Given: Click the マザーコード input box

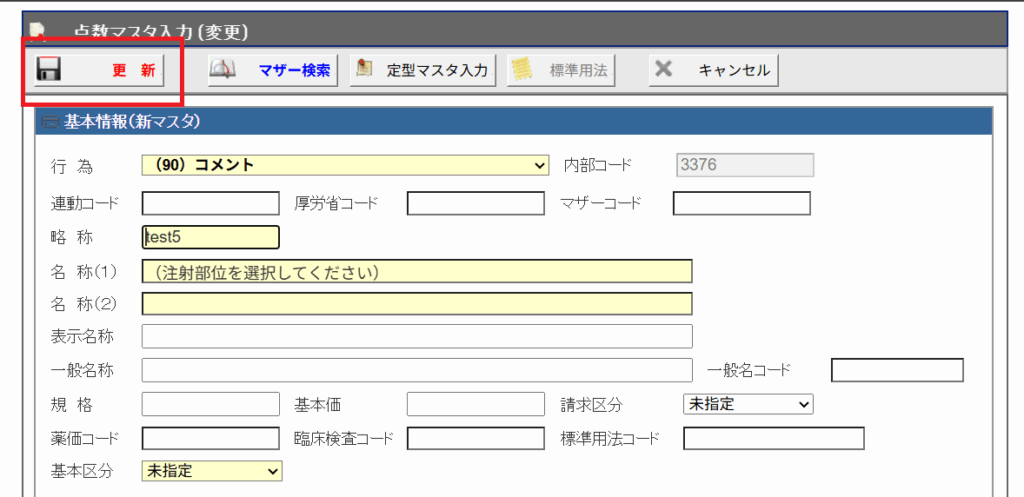Looking at the screenshot, I should pyautogui.click(x=741, y=204).
